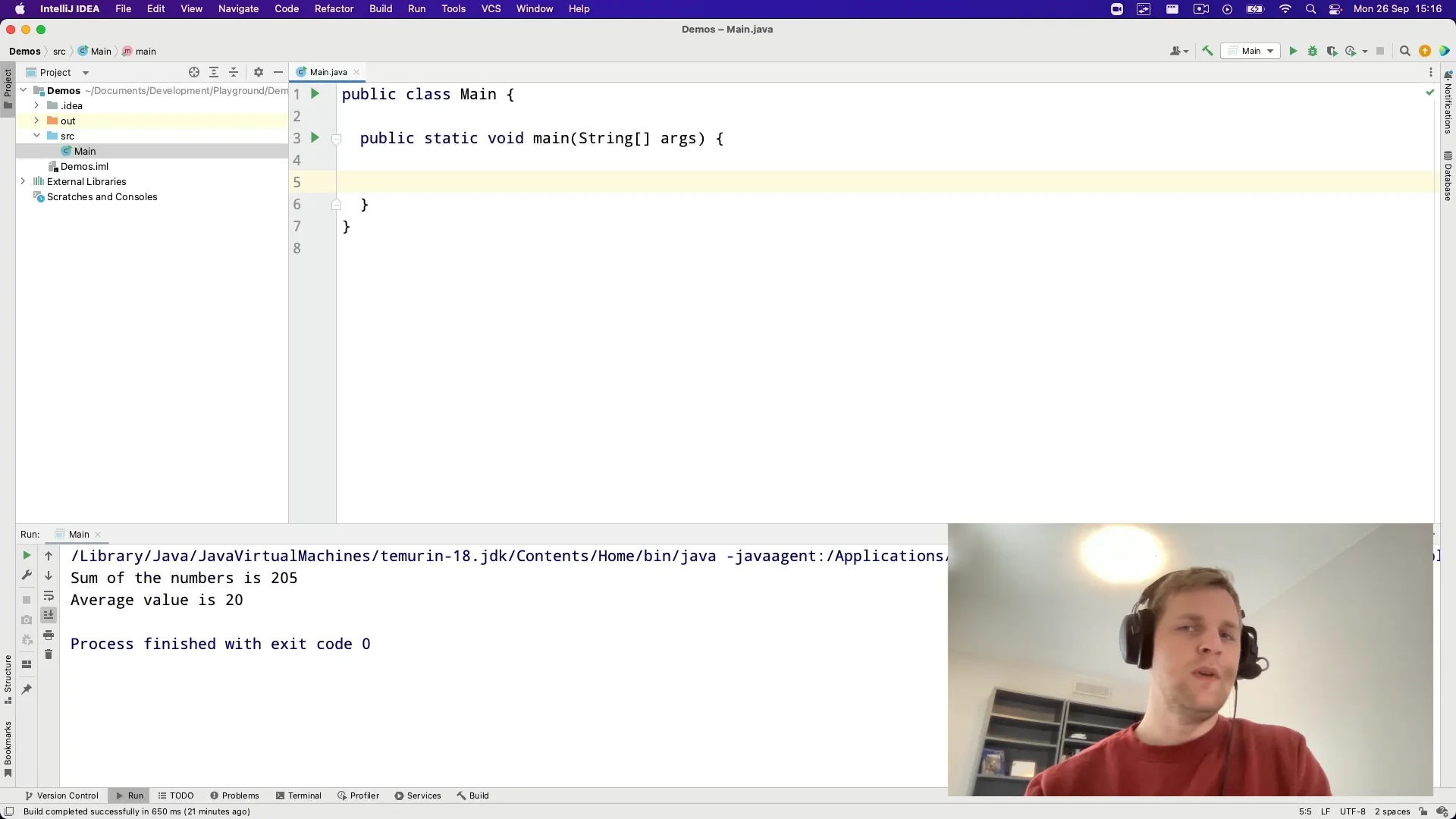Rerun Main using console green play button
The height and width of the screenshot is (819, 1456).
point(27,555)
